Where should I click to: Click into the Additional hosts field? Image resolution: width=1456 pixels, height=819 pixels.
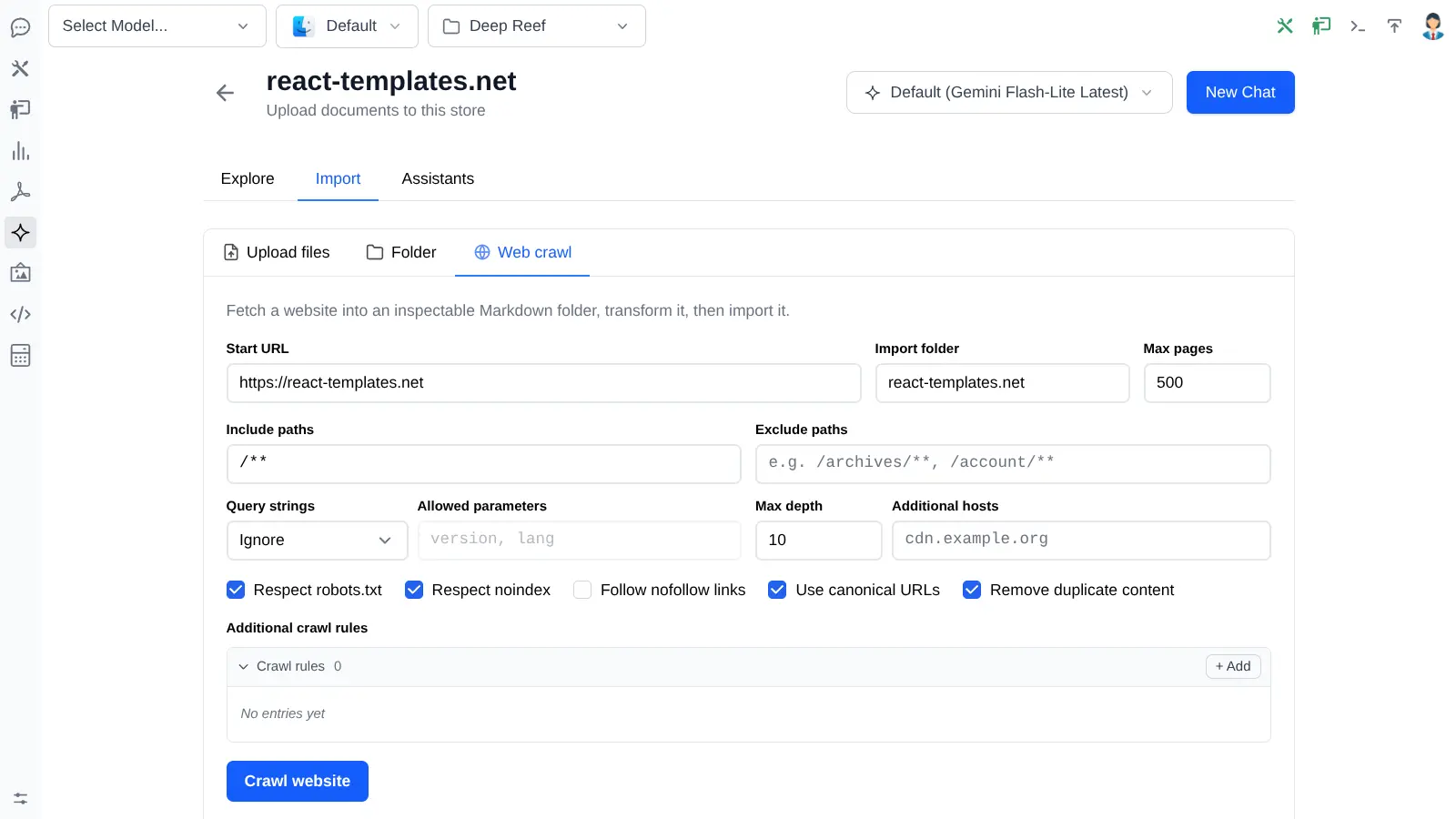[x=1081, y=541]
